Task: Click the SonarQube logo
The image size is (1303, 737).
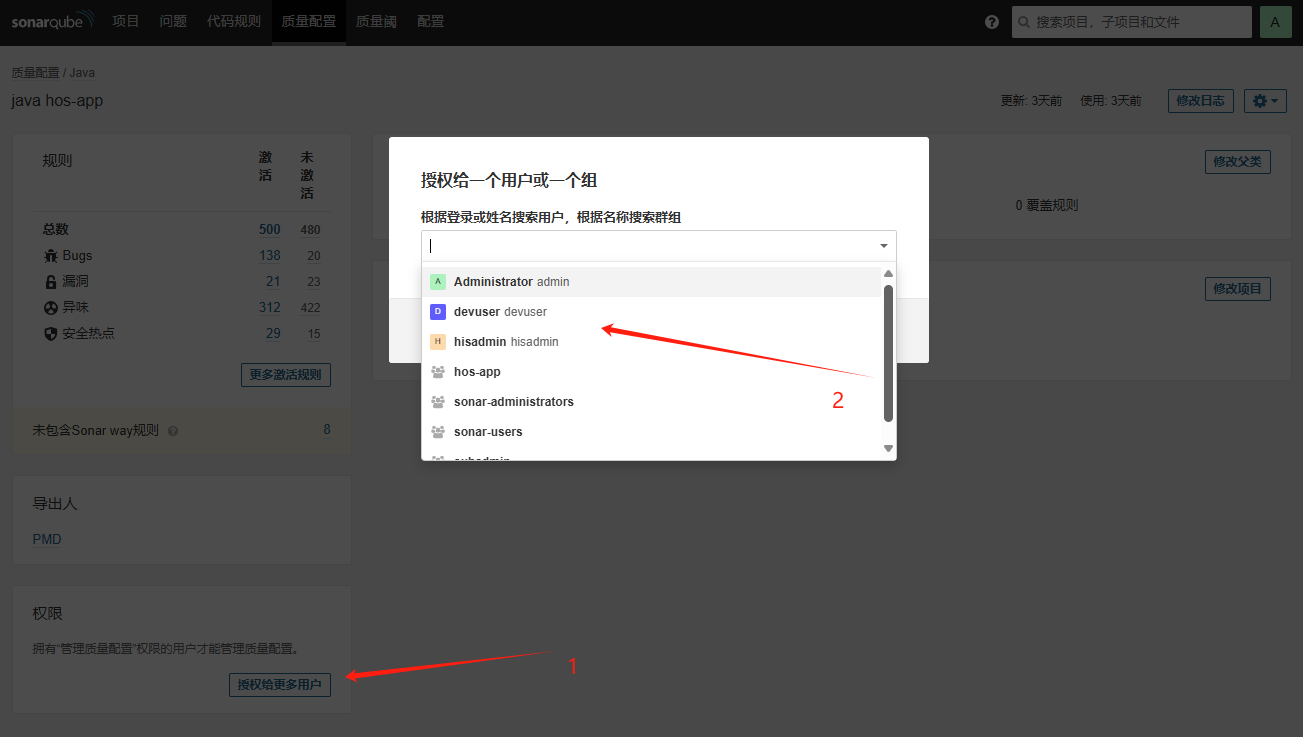Action: 53,21
